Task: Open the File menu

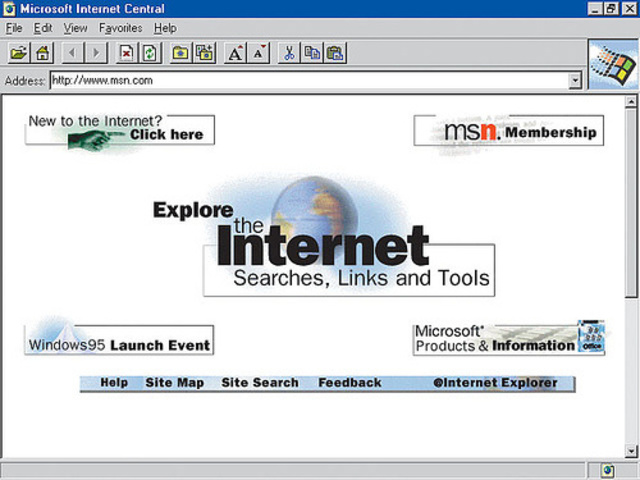Action: pos(14,28)
